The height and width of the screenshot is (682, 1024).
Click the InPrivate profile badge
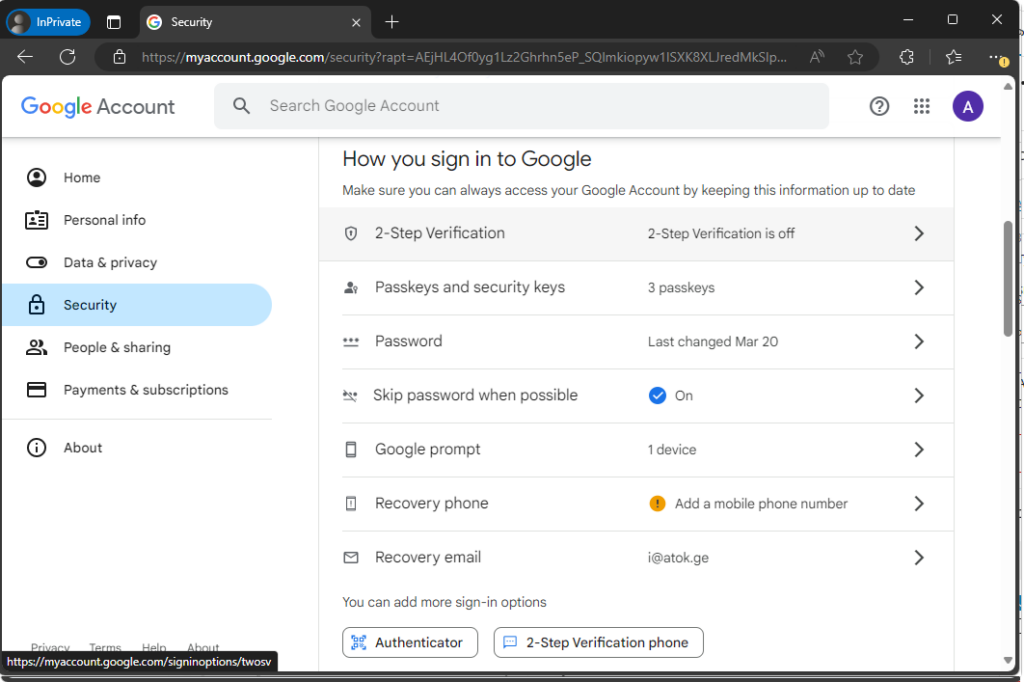[x=48, y=22]
